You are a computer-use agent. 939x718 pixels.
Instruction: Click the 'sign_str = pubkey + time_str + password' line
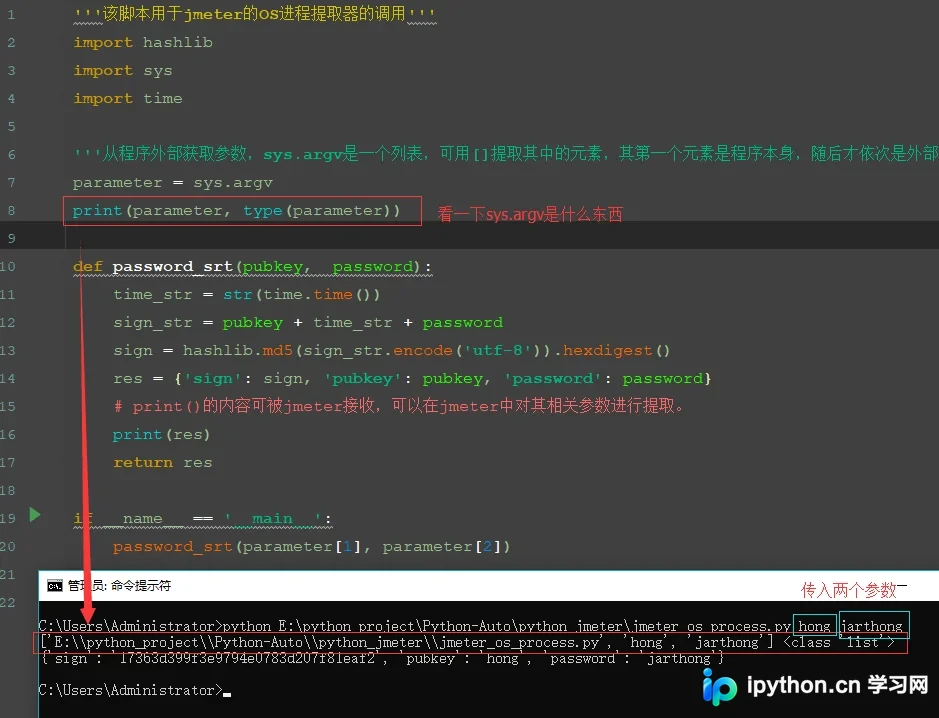point(308,323)
